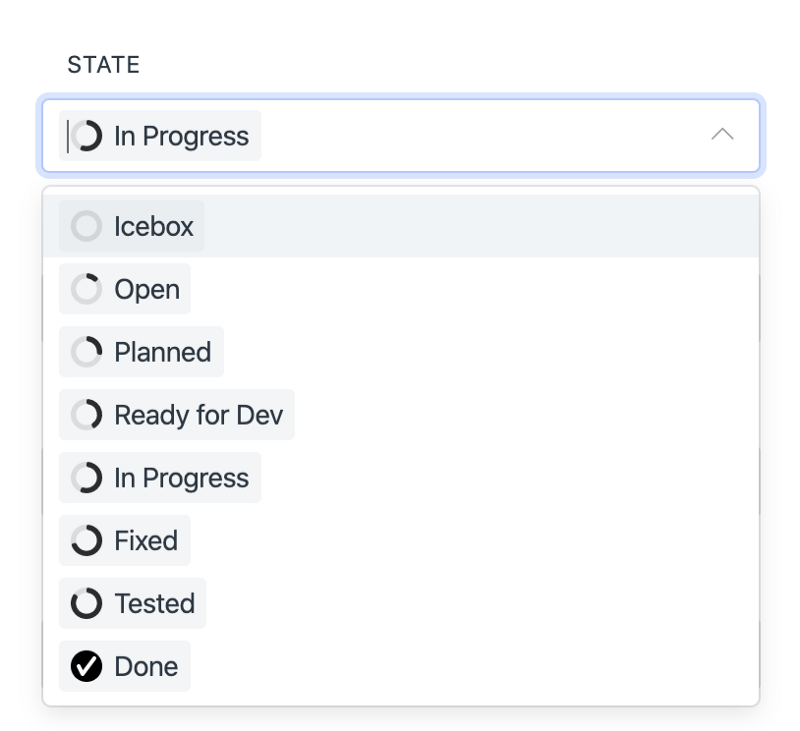Image resolution: width=800 pixels, height=731 pixels.
Task: Select In Progress in the dropdown list
Action: pyautogui.click(x=181, y=478)
